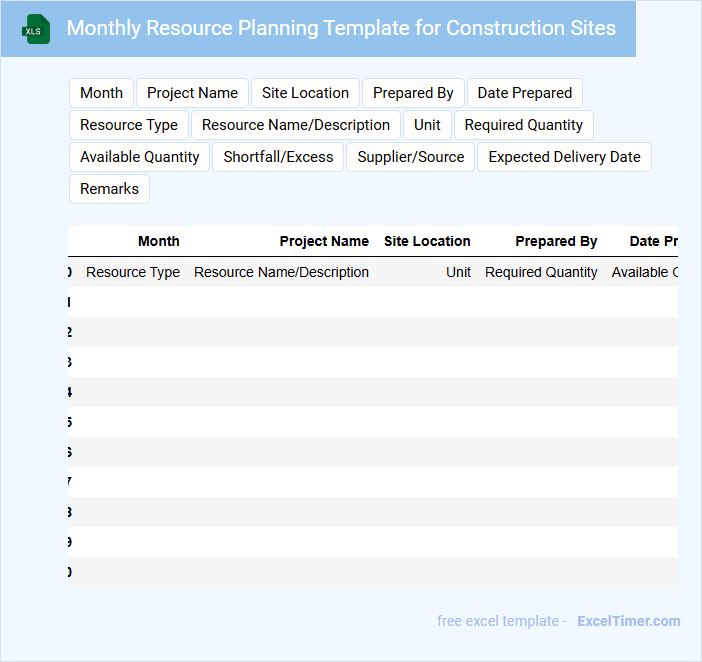Click the Required Quantity cell in table
Screen dimensions: 702x662
541,272
